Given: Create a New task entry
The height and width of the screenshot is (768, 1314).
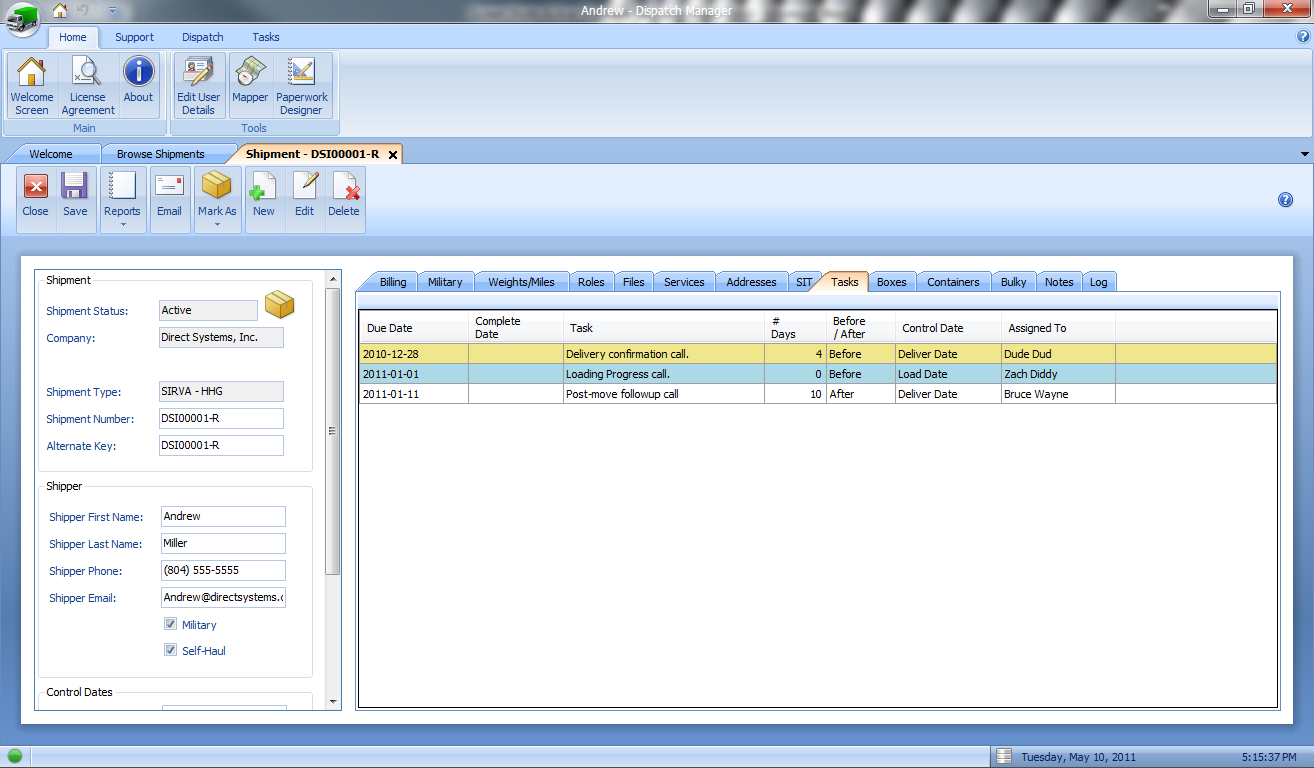Looking at the screenshot, I should 264,195.
